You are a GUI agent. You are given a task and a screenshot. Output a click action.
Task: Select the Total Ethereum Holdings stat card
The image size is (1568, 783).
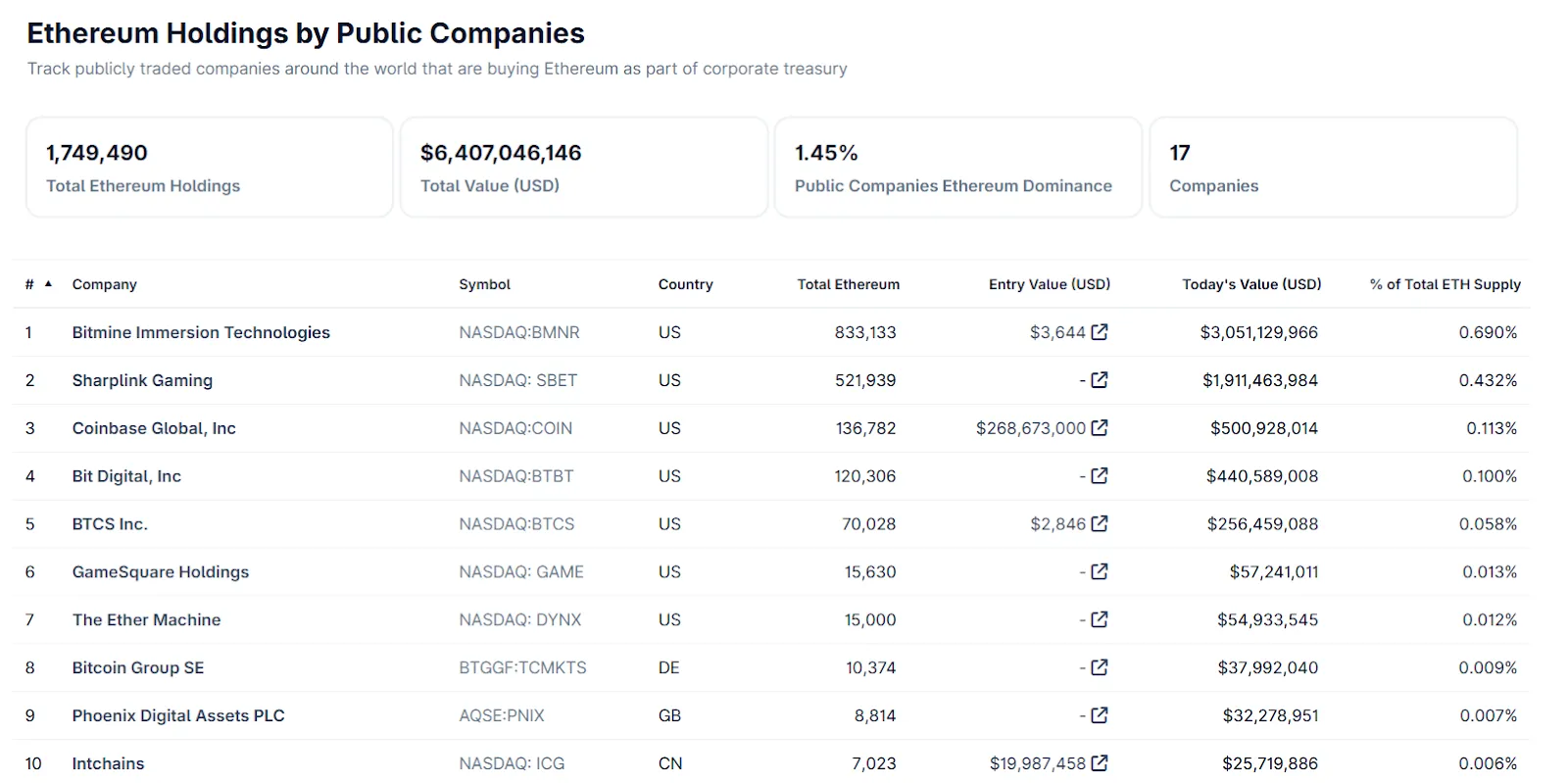coord(209,168)
